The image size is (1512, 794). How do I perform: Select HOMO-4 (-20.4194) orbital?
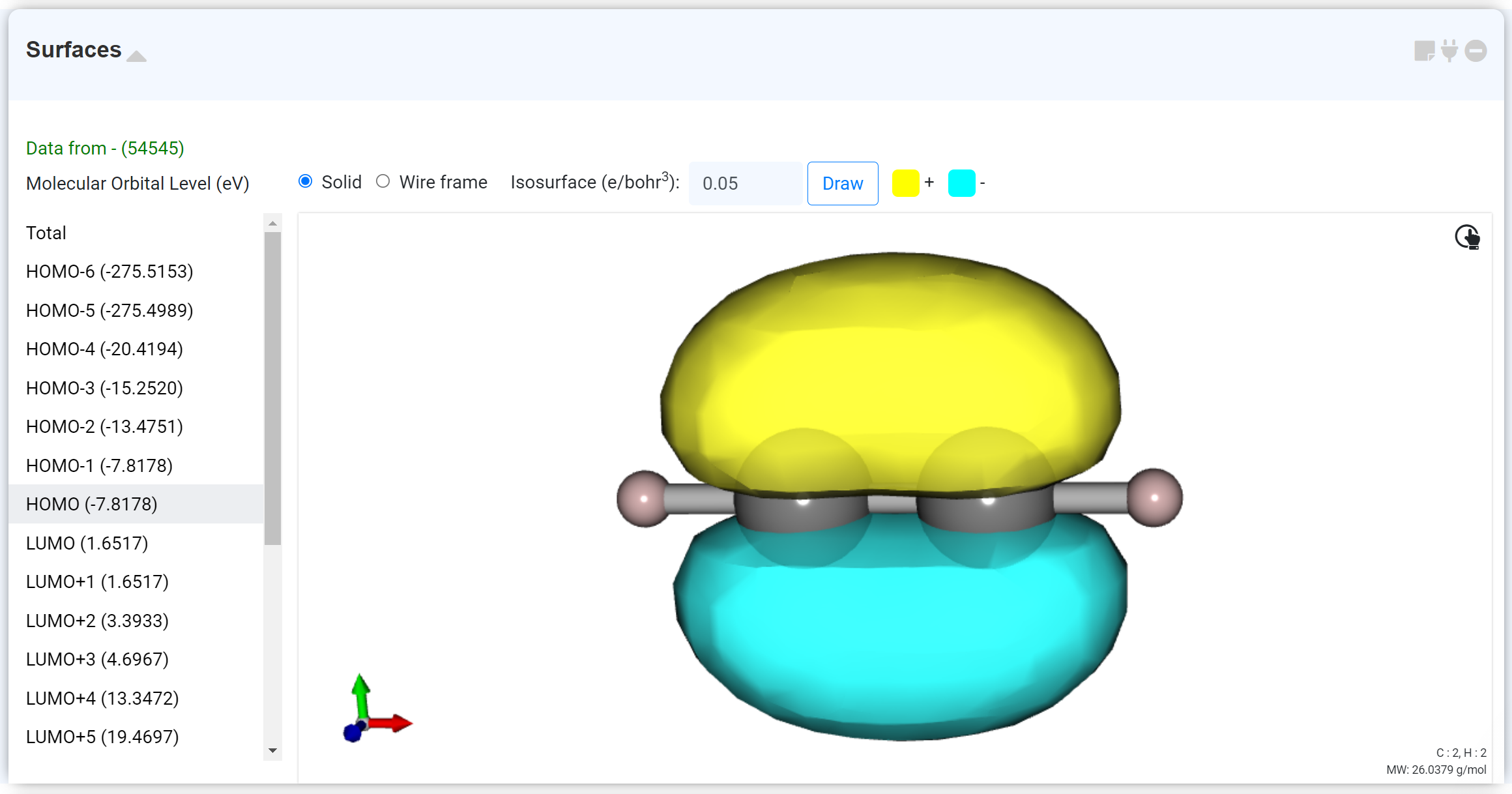pyautogui.click(x=104, y=349)
